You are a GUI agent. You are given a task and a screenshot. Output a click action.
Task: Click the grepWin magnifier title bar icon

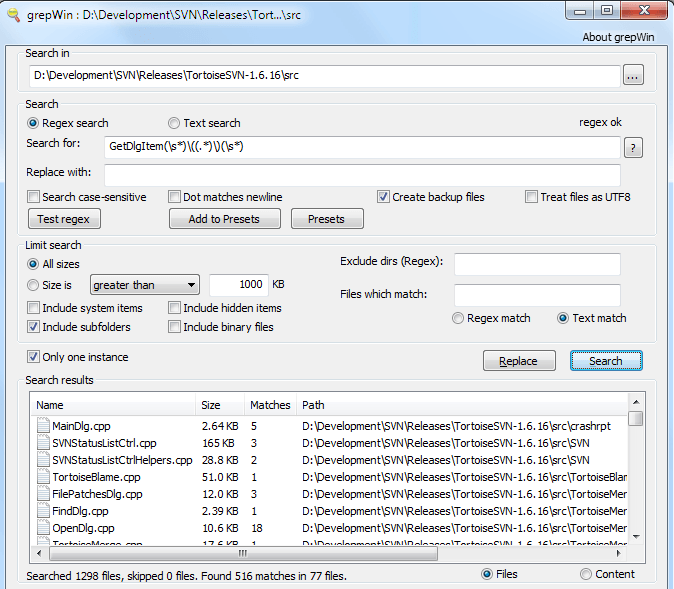pyautogui.click(x=14, y=15)
